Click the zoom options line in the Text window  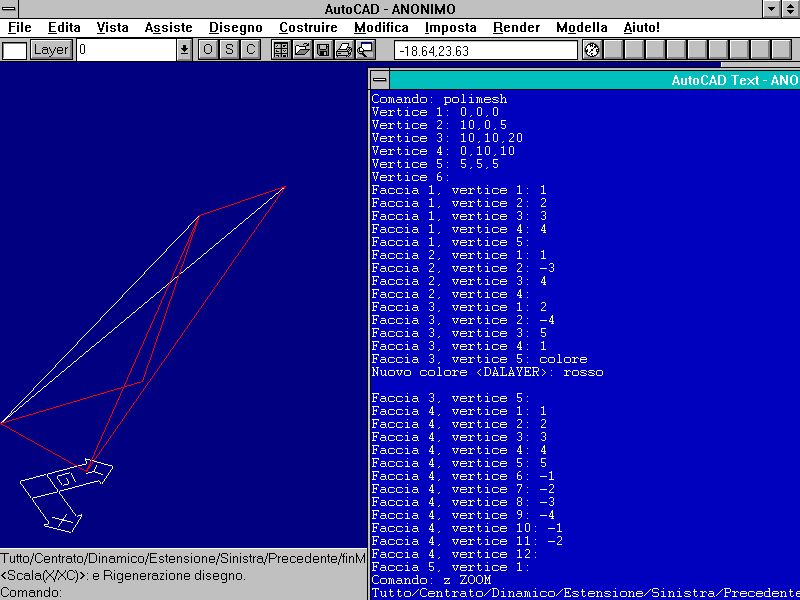pyautogui.click(x=586, y=593)
